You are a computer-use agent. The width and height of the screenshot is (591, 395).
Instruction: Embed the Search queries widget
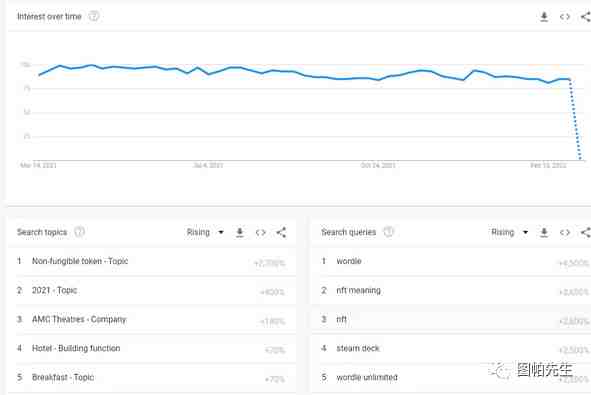[x=565, y=233]
